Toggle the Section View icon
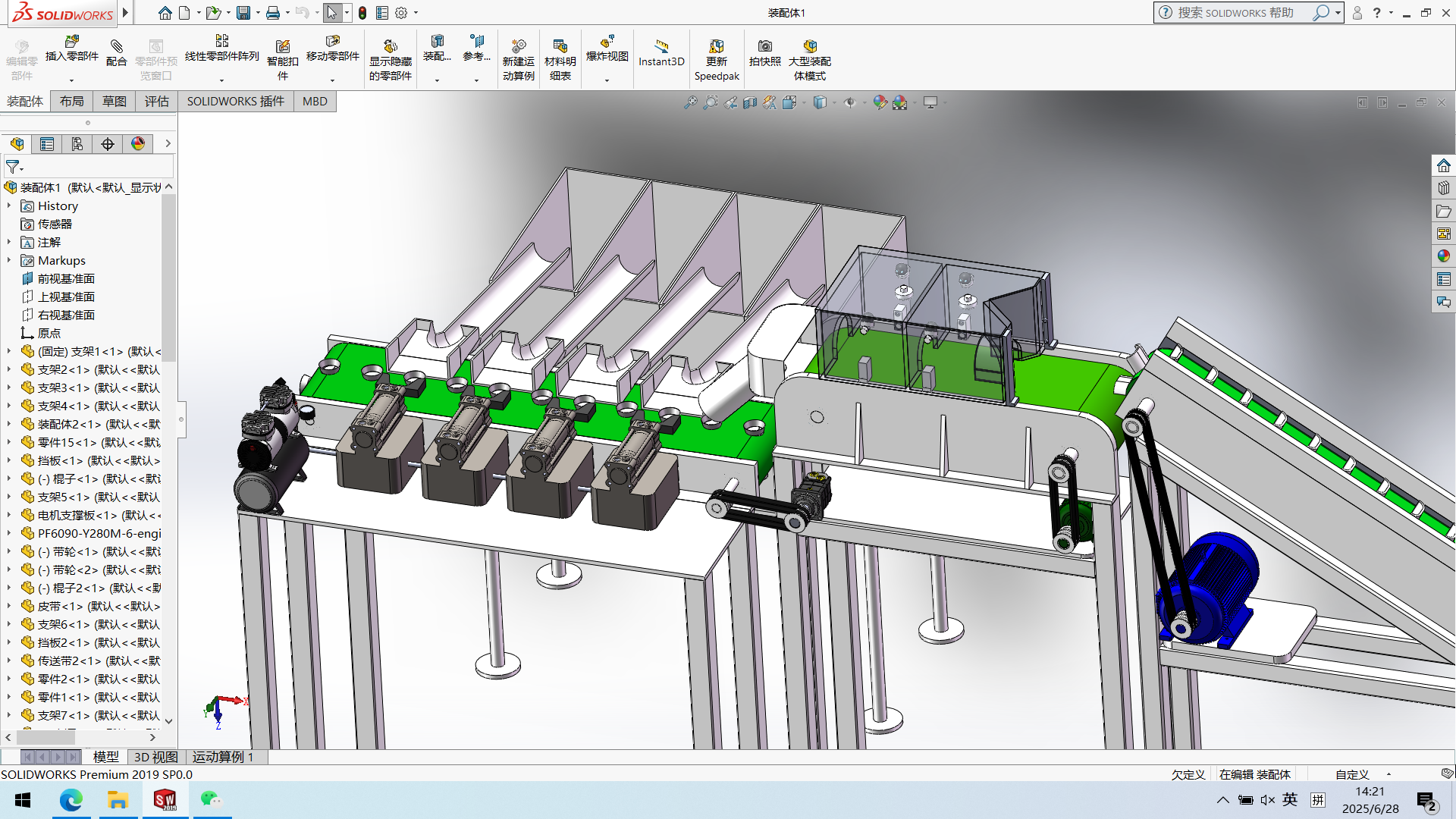 pyautogui.click(x=750, y=102)
